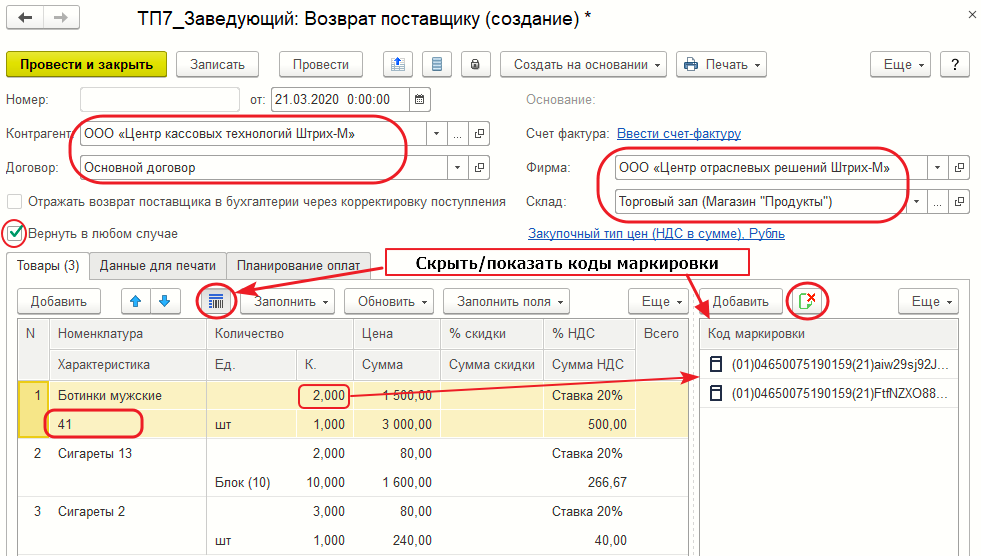Click icon of marking code ending FtfNZXO88

pyautogui.click(x=716, y=393)
